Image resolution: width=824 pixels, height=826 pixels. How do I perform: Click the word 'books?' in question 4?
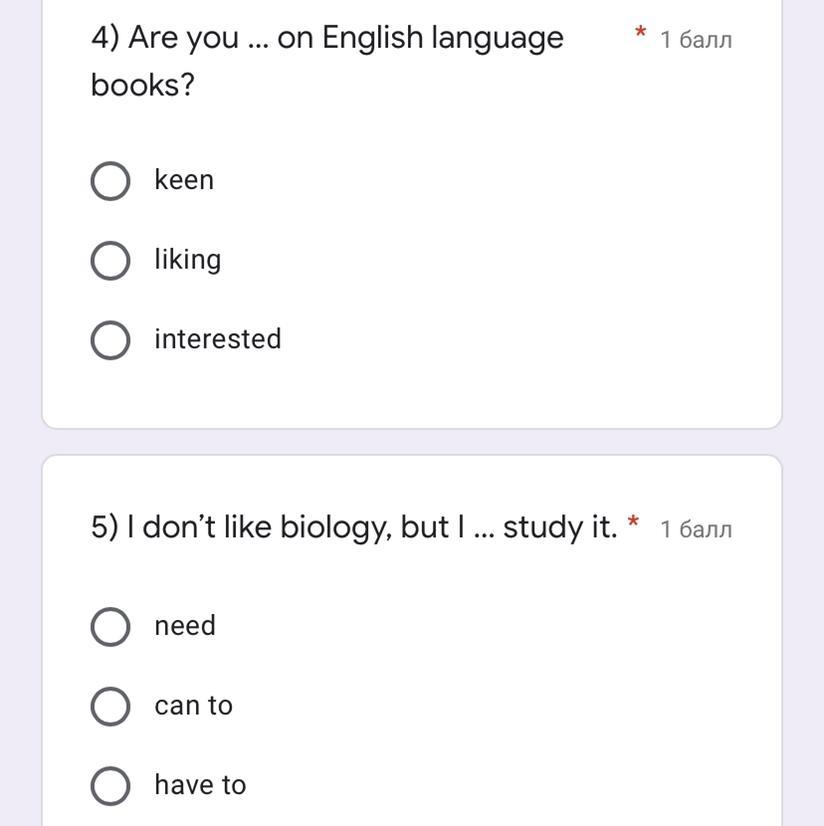point(143,85)
